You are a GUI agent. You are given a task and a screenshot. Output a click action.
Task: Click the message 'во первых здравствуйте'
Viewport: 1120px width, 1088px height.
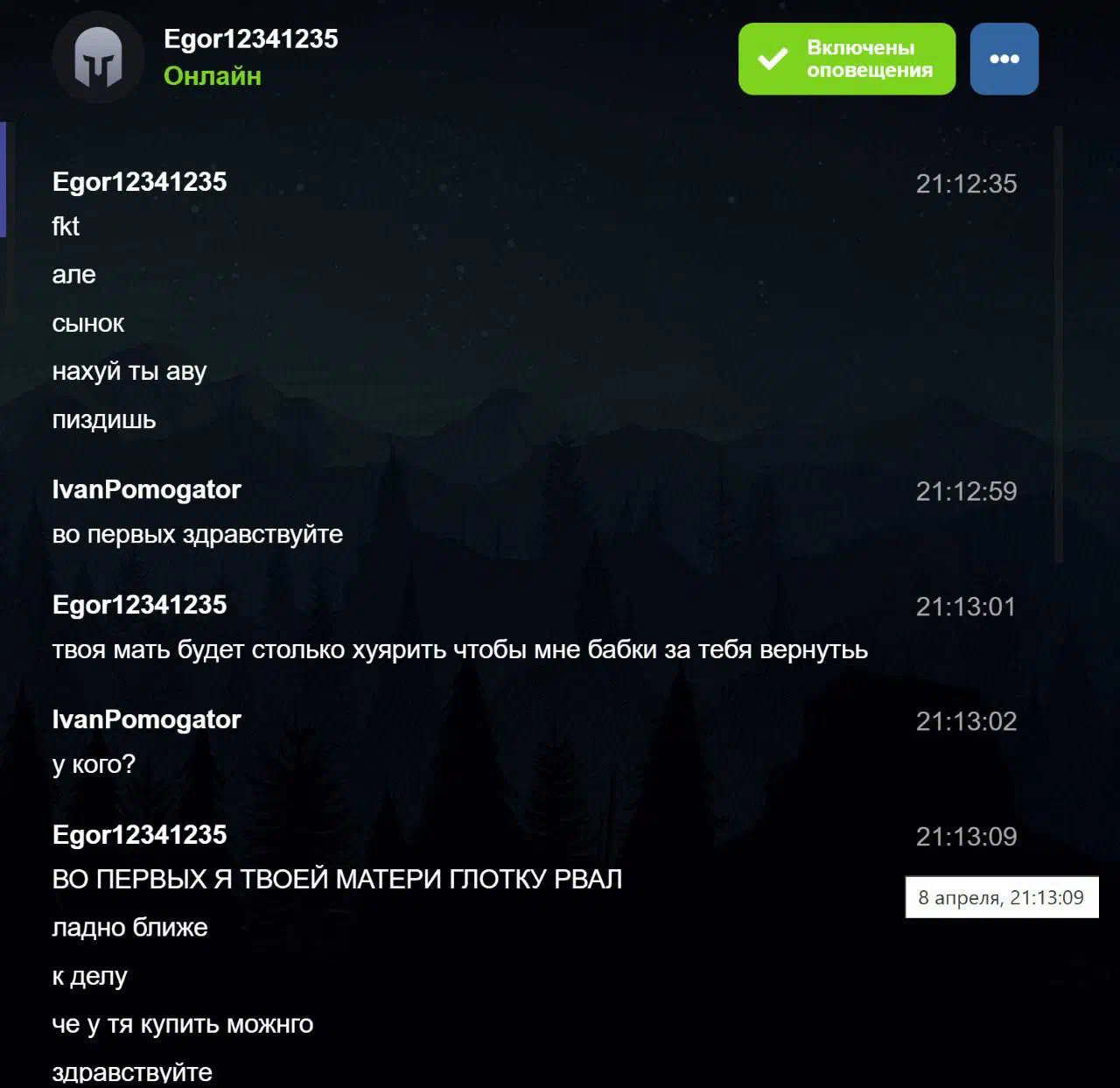tap(198, 534)
